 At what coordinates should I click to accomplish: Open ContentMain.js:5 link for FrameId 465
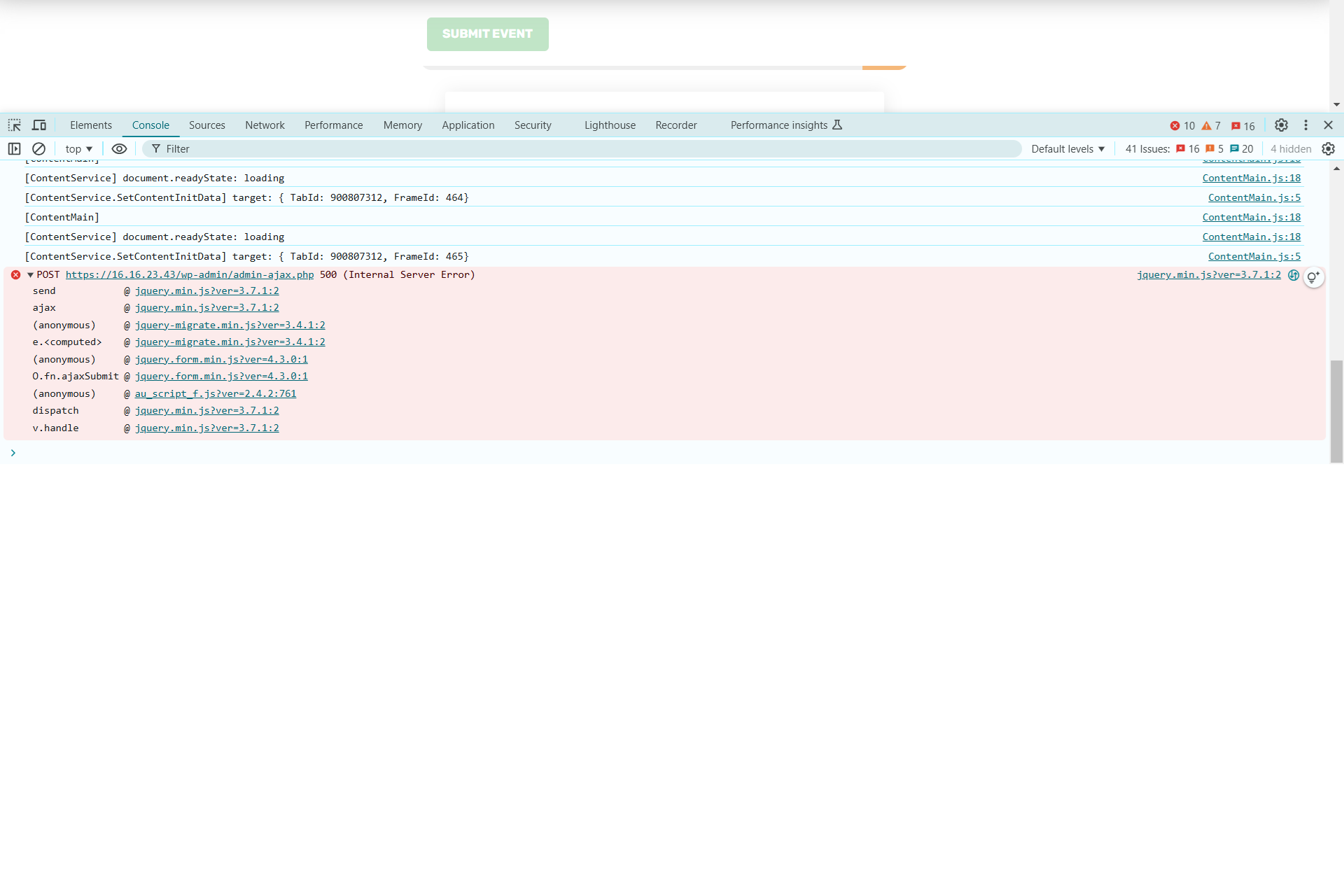coord(1254,257)
